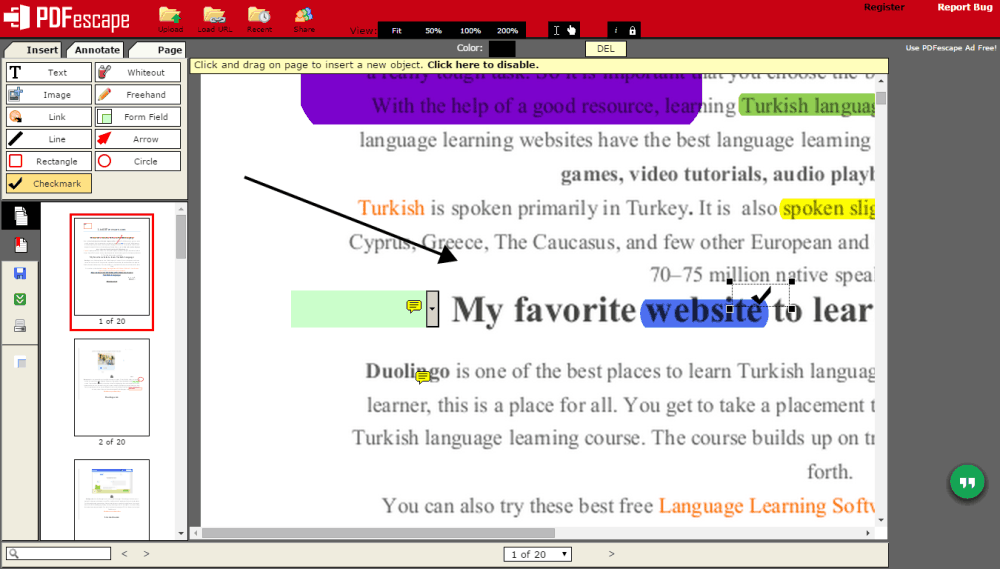Select the hand pan tool
The width and height of the screenshot is (1000, 569).
(x=571, y=31)
